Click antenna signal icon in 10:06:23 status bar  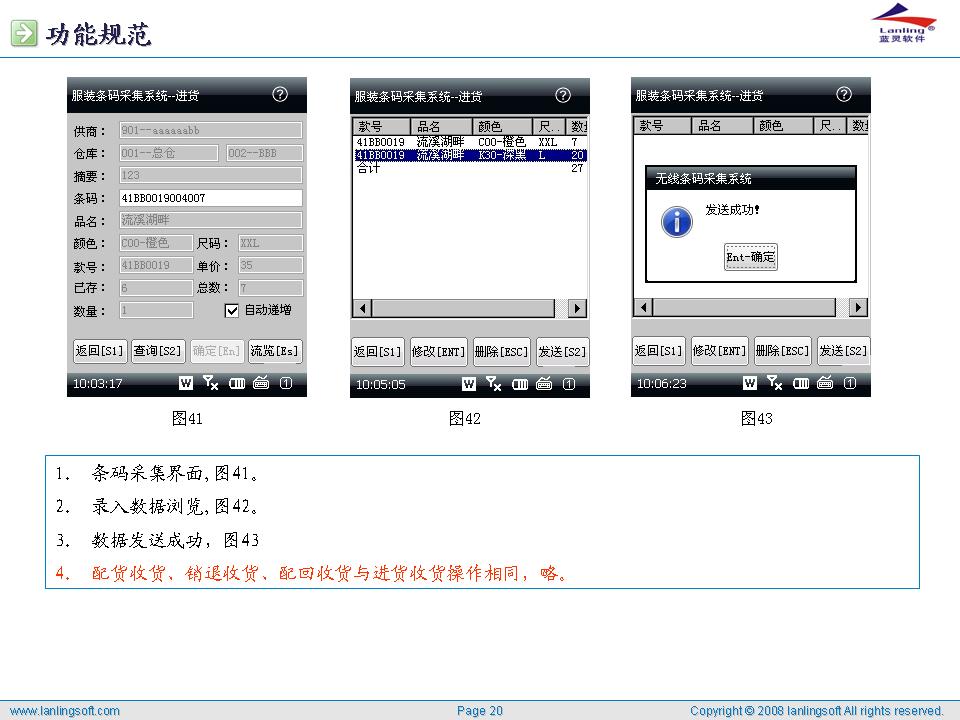pos(774,382)
